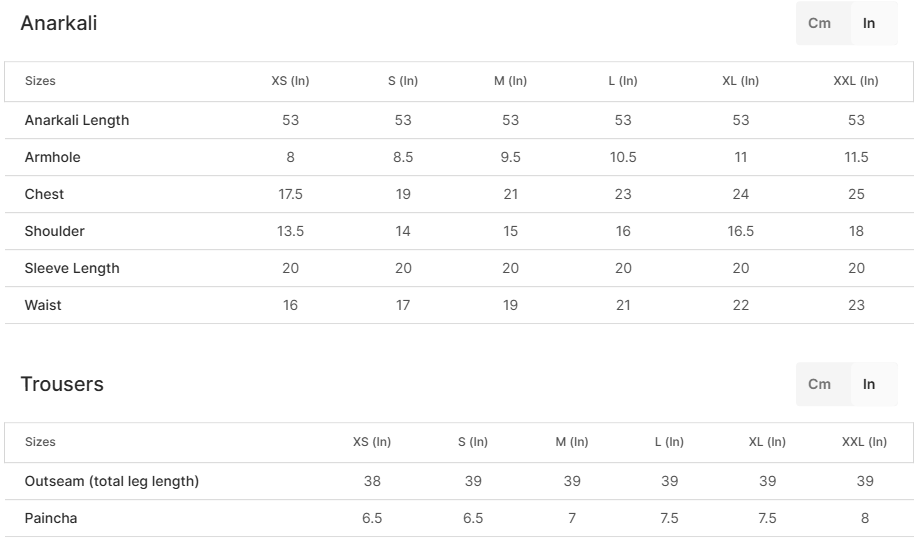Select the Anarkali Length row label

(77, 120)
